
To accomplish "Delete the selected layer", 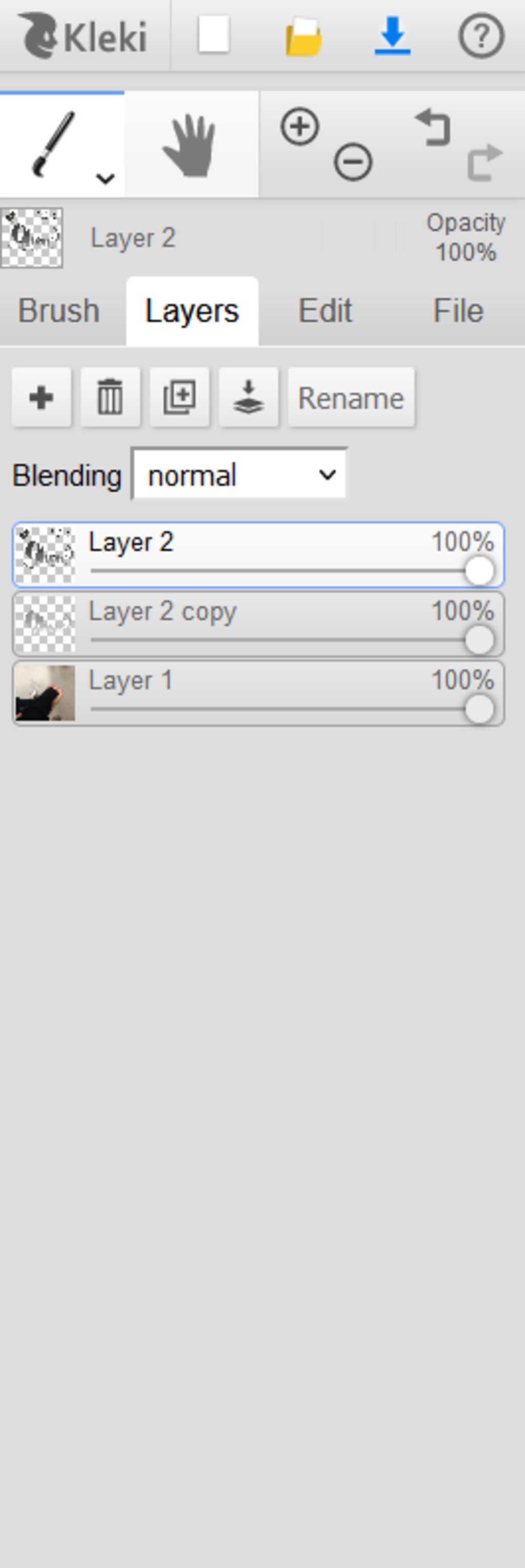I will click(x=110, y=398).
